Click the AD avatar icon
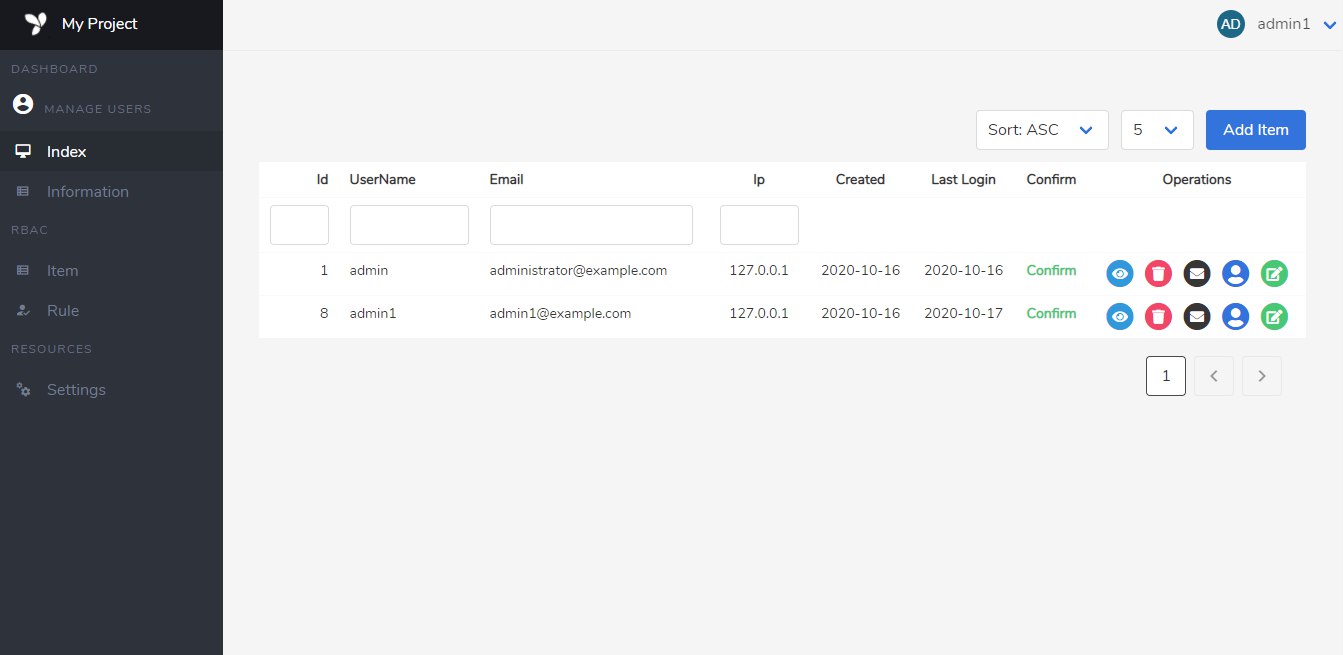 (1231, 24)
